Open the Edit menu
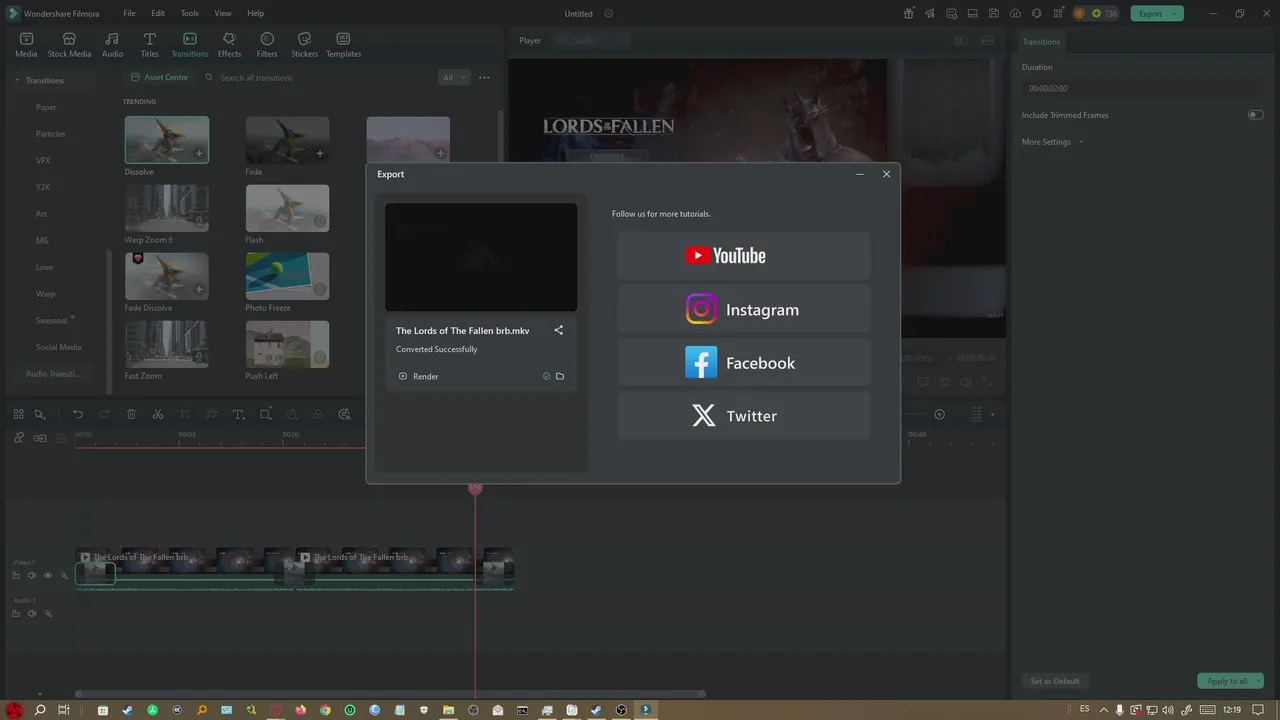The height and width of the screenshot is (720, 1280). 158,13
